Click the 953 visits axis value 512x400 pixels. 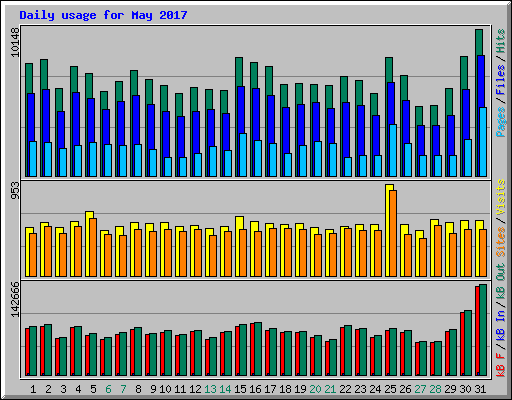[x=15, y=190]
